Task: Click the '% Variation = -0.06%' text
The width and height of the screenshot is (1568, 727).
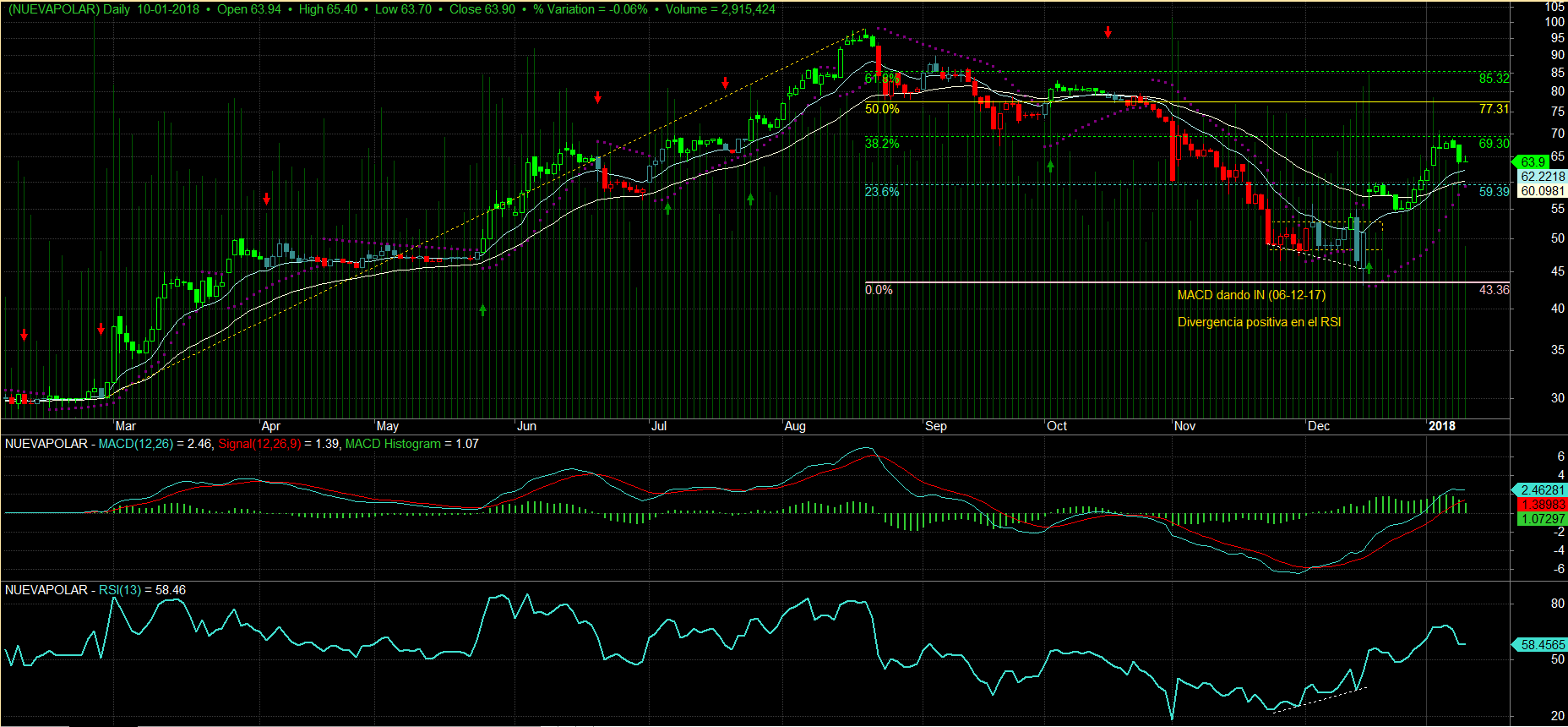Action: click(x=591, y=9)
